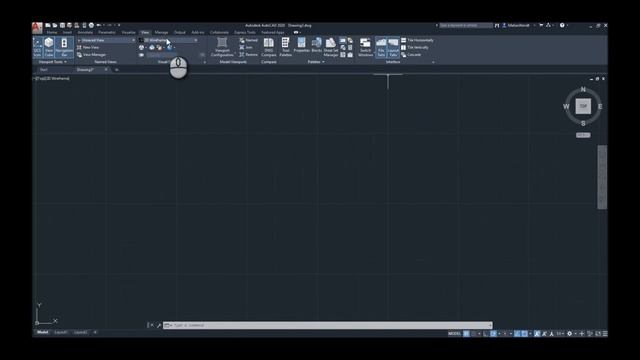Open the Properties palette
The image size is (640, 360).
point(301,45)
